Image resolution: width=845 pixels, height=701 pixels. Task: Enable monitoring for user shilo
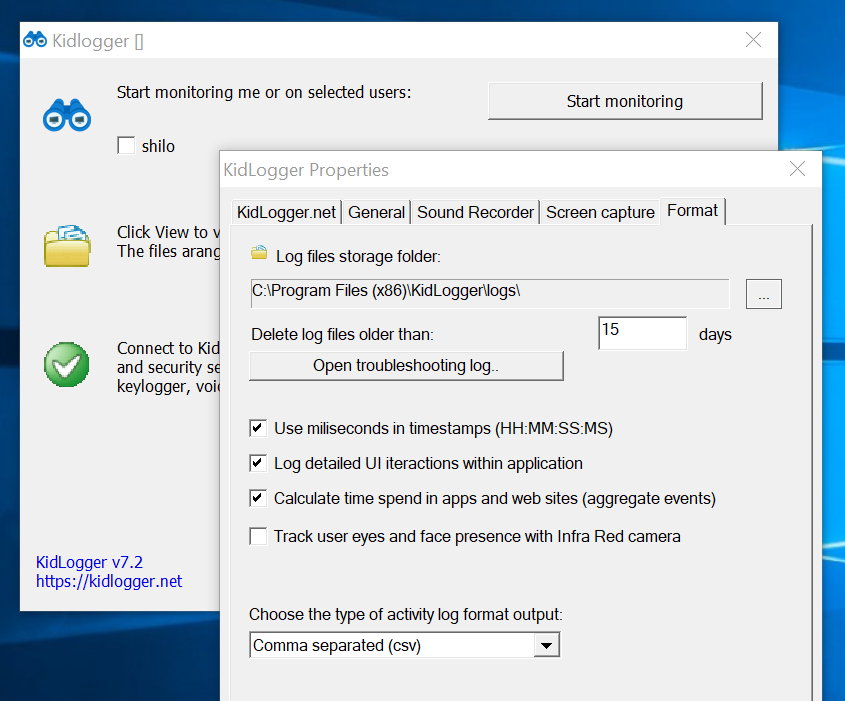click(x=126, y=146)
